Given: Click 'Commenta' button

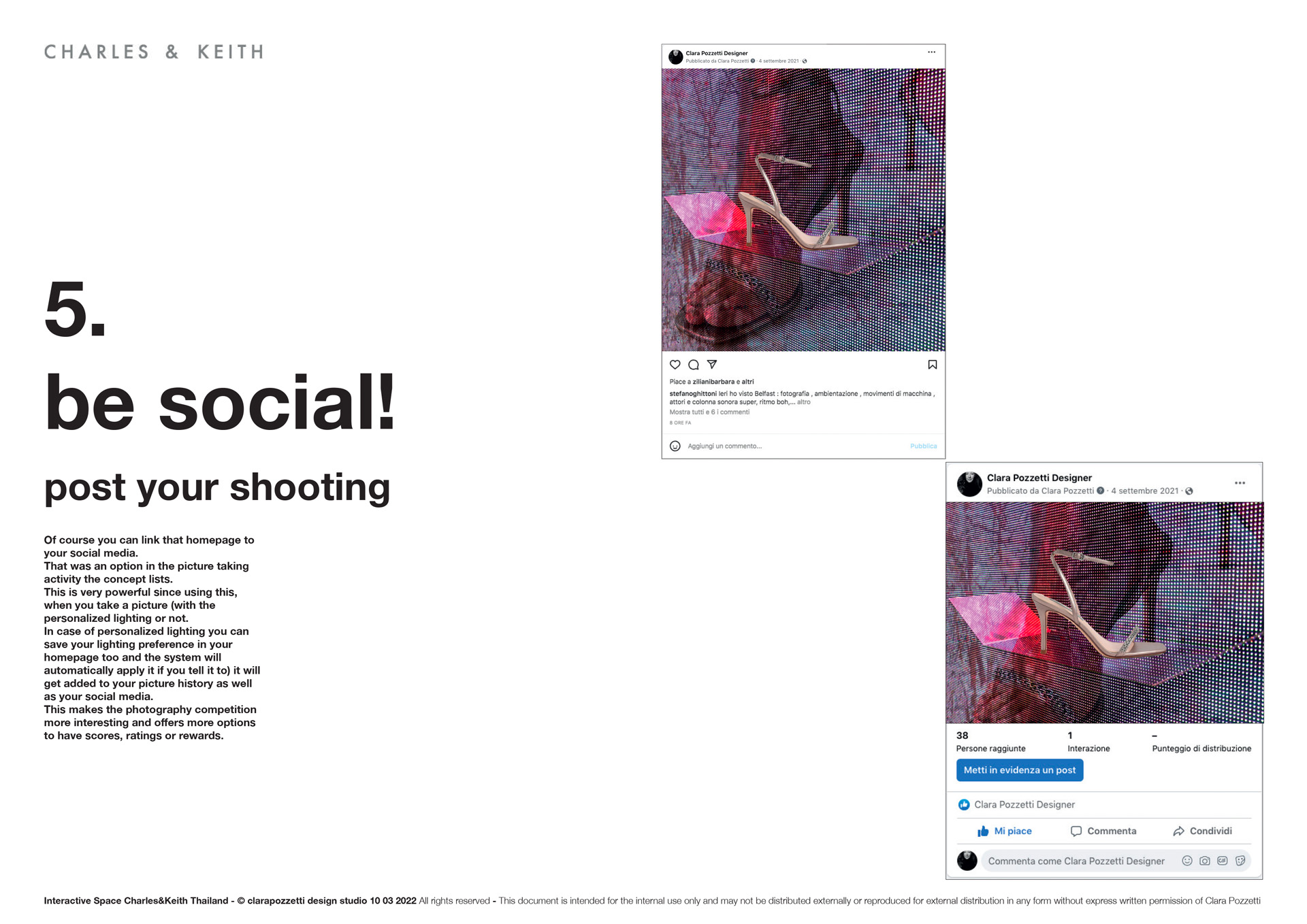Looking at the screenshot, I should click(x=1103, y=831).
